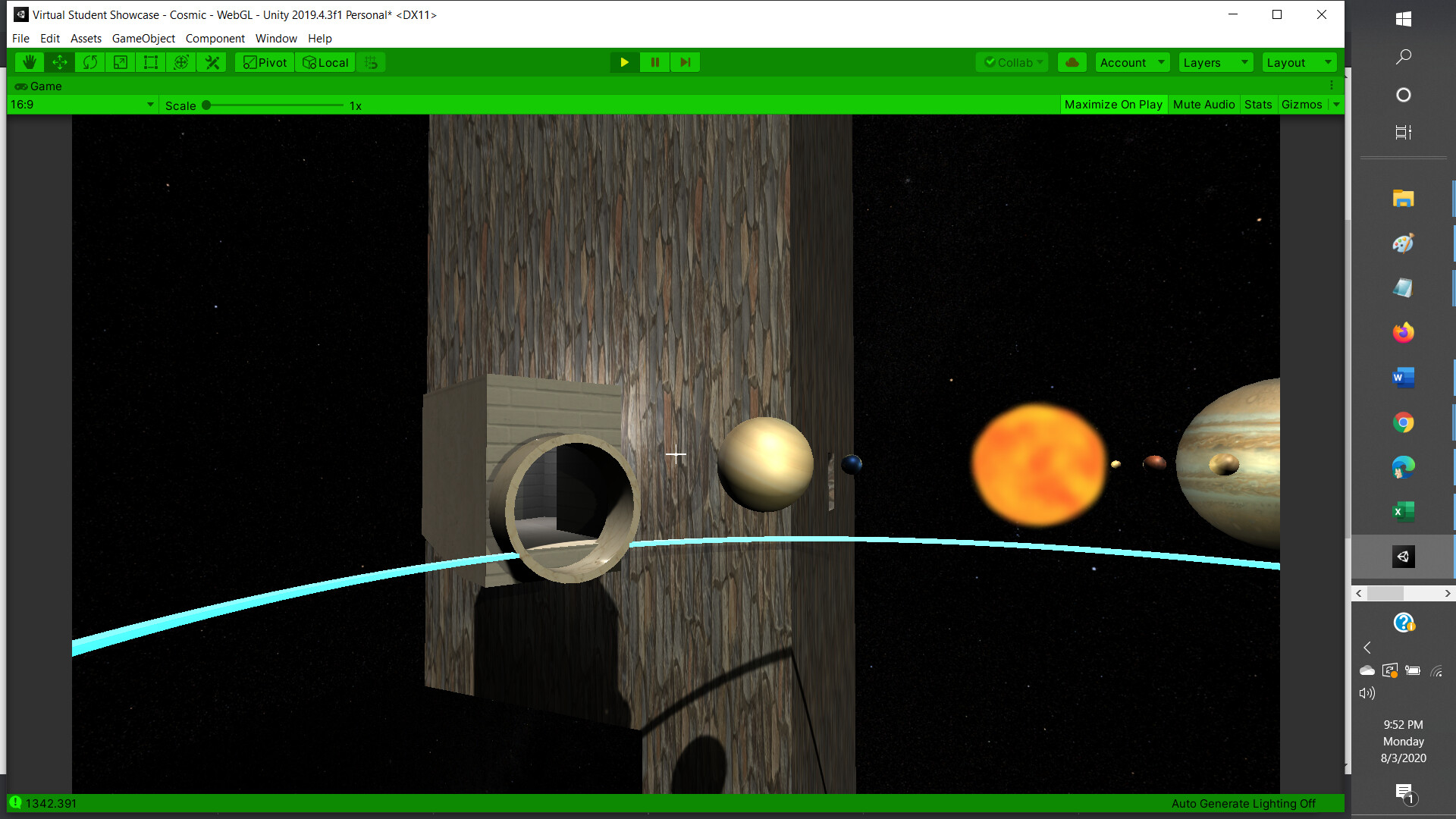1456x819 pixels.
Task: Toggle Pivot mode for the gizmo
Action: [263, 62]
